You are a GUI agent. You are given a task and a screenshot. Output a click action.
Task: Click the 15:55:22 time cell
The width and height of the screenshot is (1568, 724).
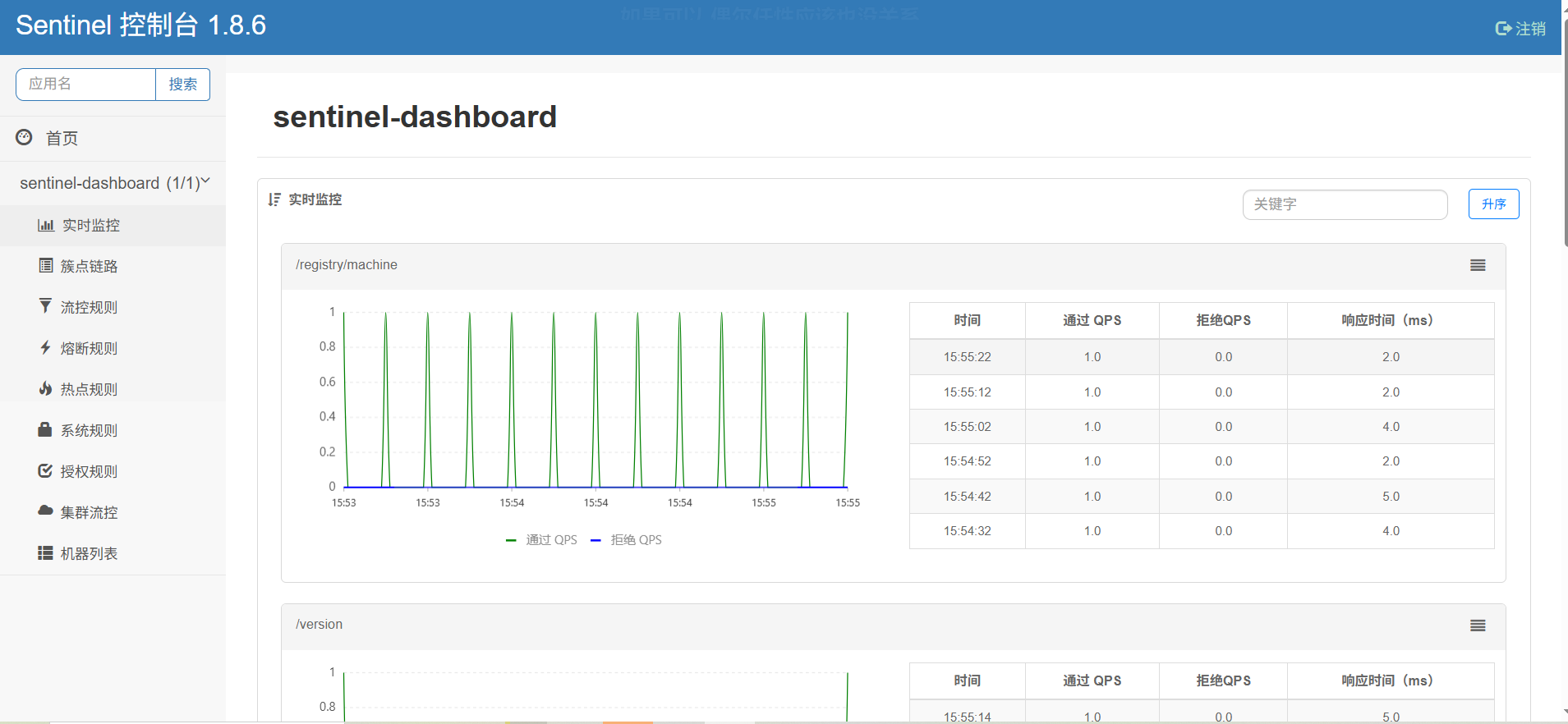tap(967, 357)
